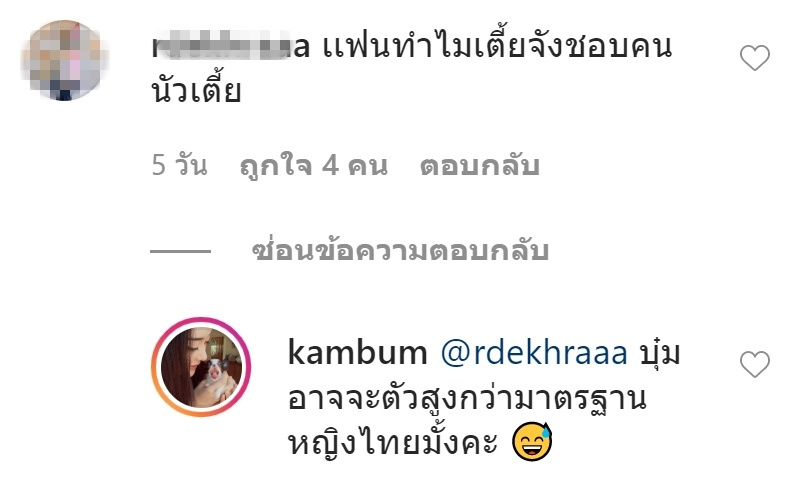Open the blurred profile picture of first commenter
Viewport: 793px width, 477px height.
[x=64, y=60]
